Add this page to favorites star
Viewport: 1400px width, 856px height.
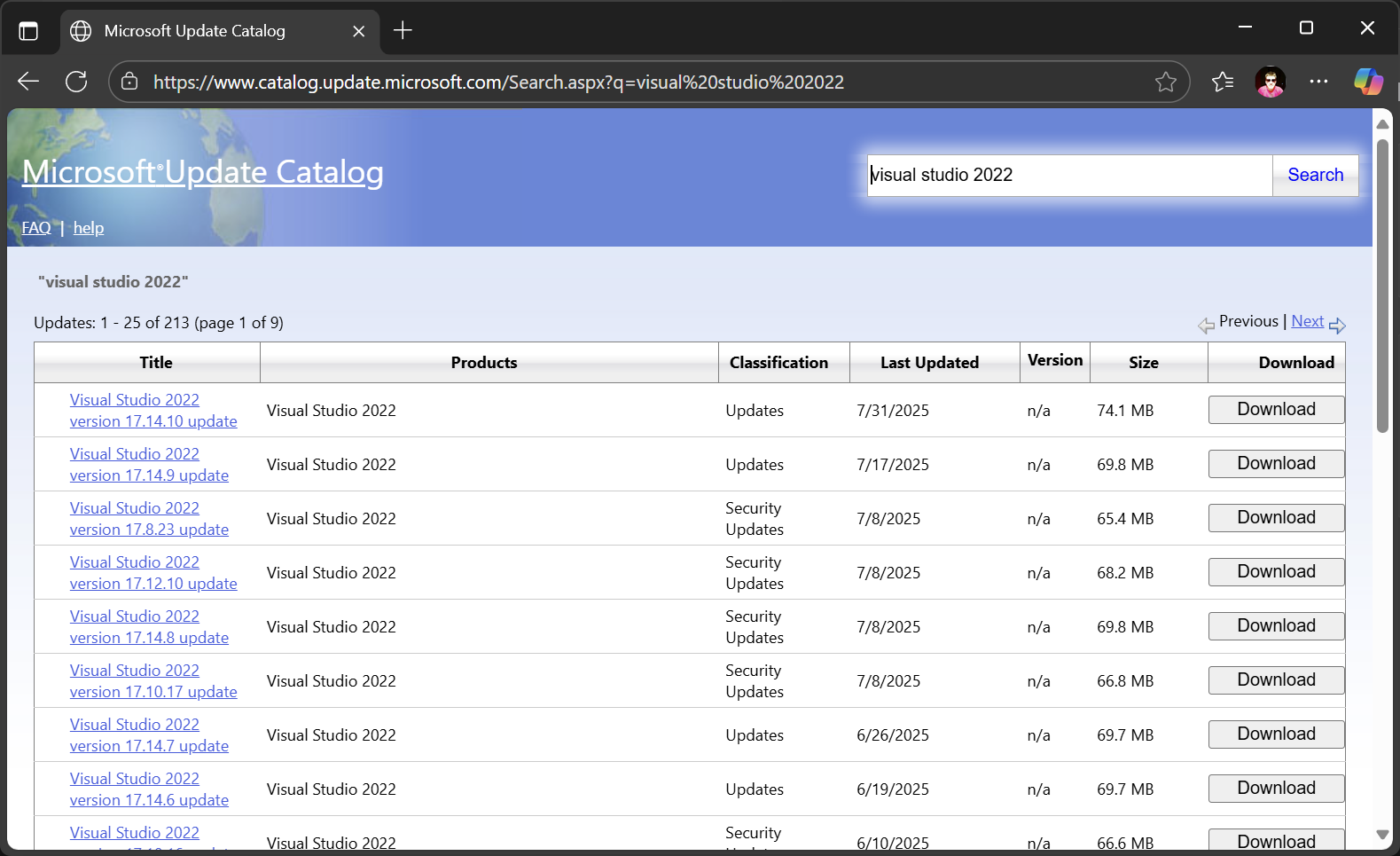pyautogui.click(x=1166, y=82)
